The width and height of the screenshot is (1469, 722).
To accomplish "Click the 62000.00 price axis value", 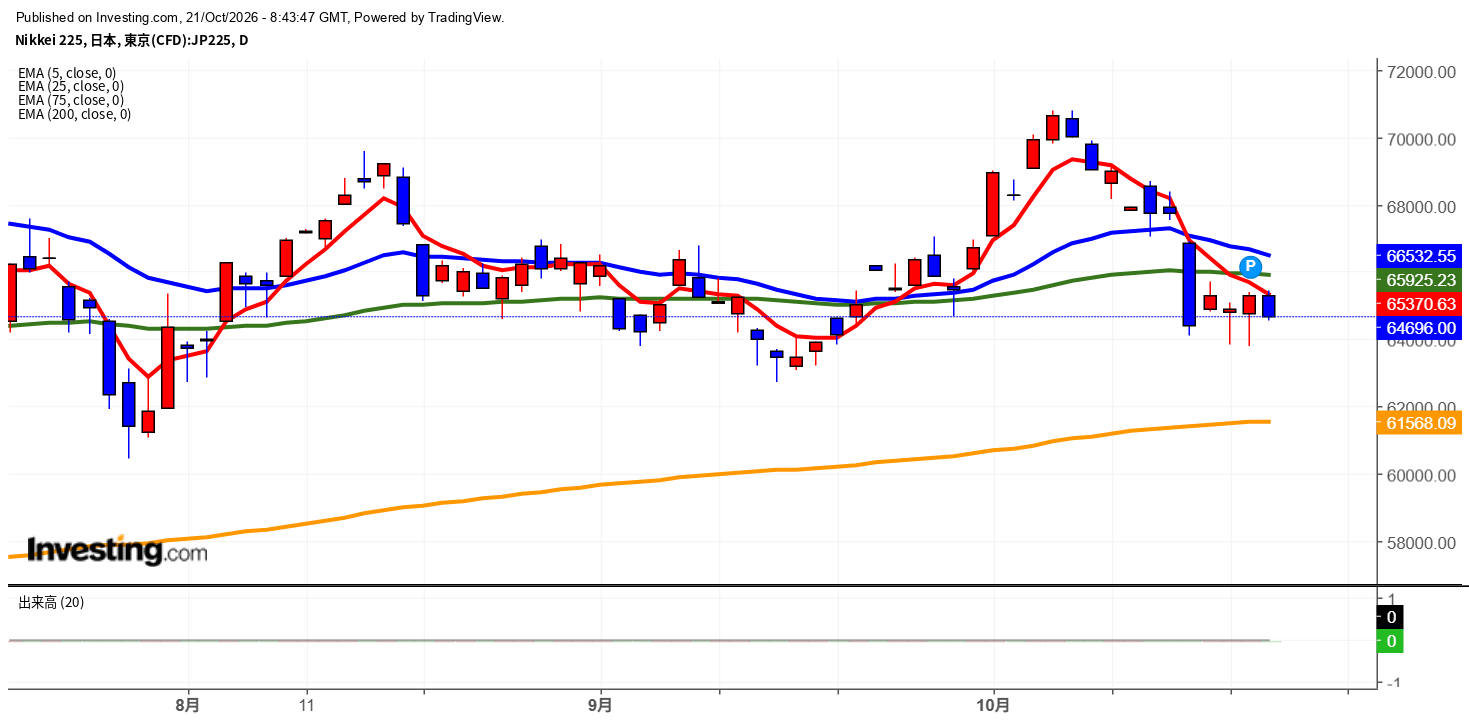I will pyautogui.click(x=1420, y=408).
